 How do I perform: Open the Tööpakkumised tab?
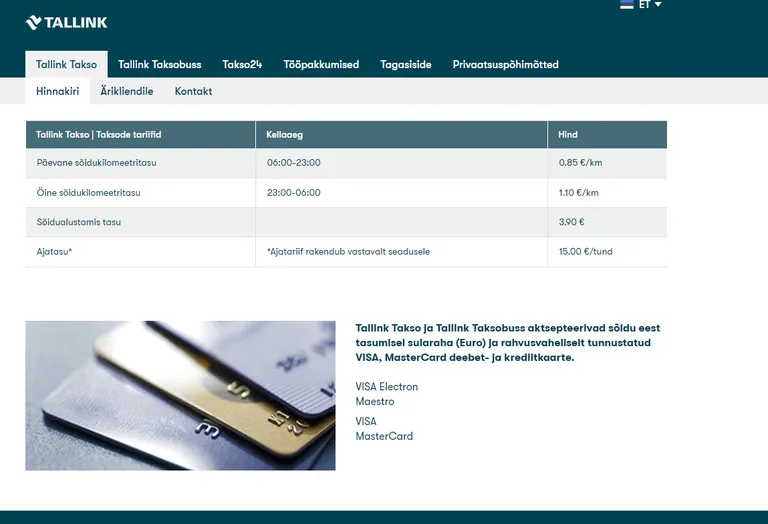(x=321, y=64)
